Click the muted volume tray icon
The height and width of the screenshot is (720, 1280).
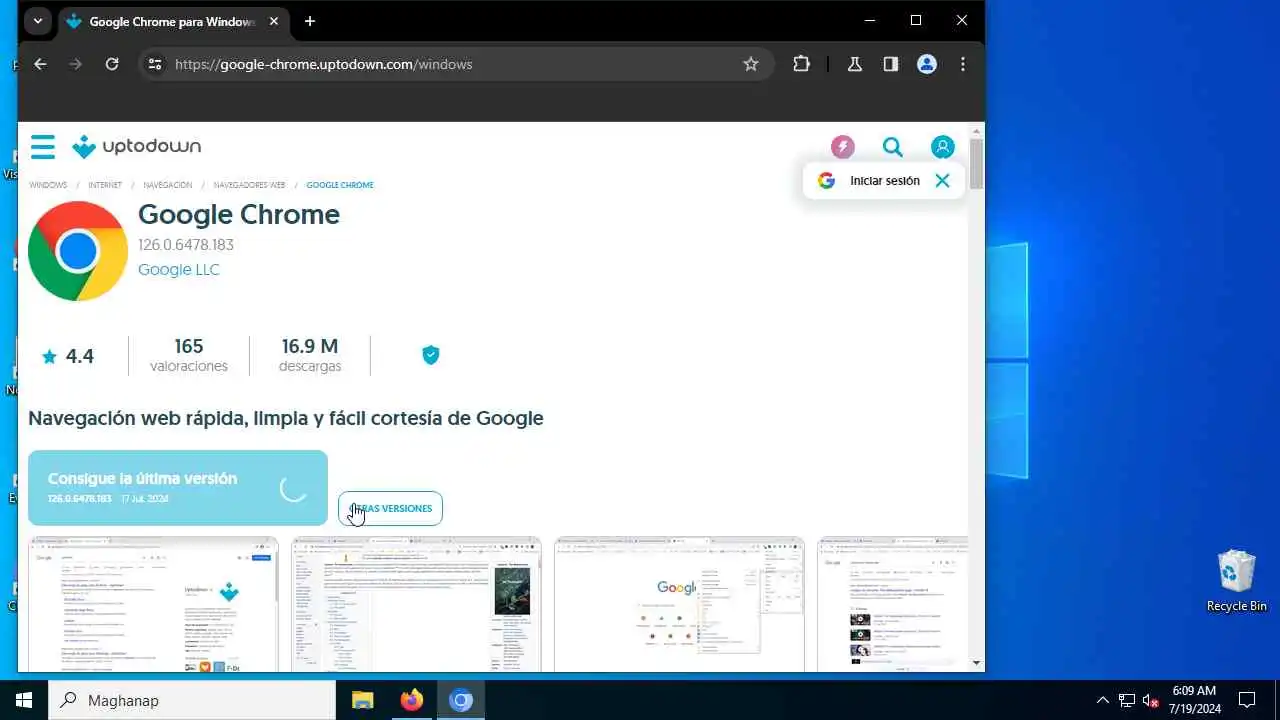coord(1151,700)
